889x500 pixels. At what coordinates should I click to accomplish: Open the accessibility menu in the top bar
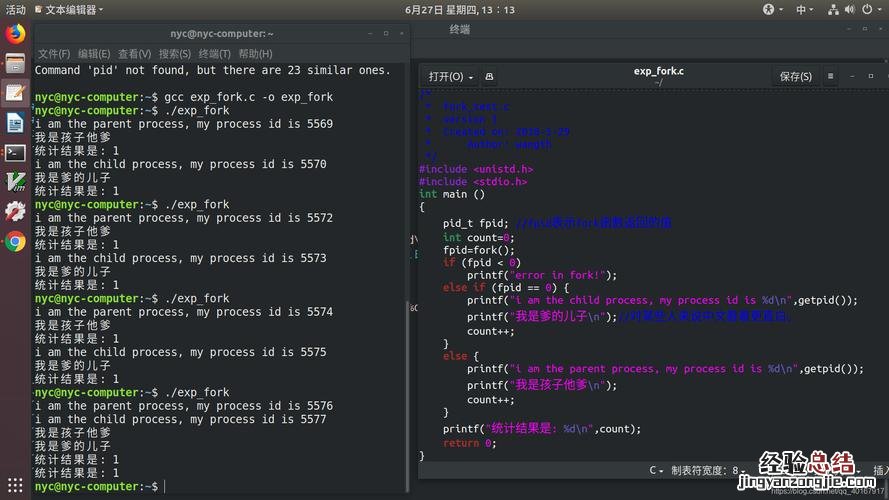pos(769,9)
